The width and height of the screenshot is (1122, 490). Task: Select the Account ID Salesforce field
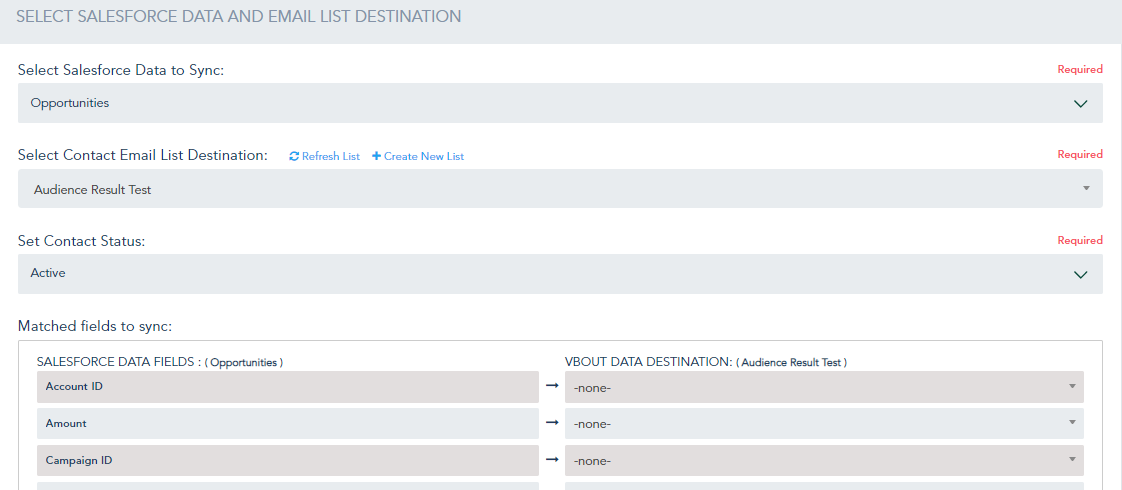point(288,387)
